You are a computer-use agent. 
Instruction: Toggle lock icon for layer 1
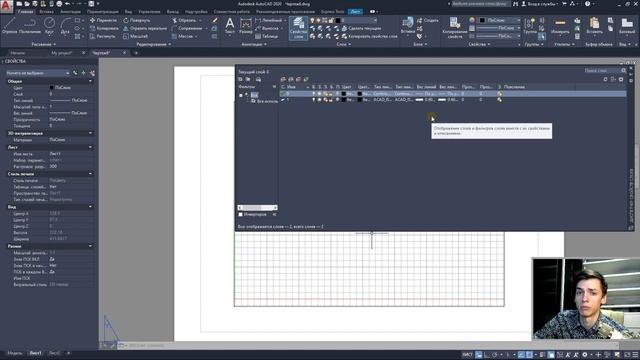click(x=331, y=100)
